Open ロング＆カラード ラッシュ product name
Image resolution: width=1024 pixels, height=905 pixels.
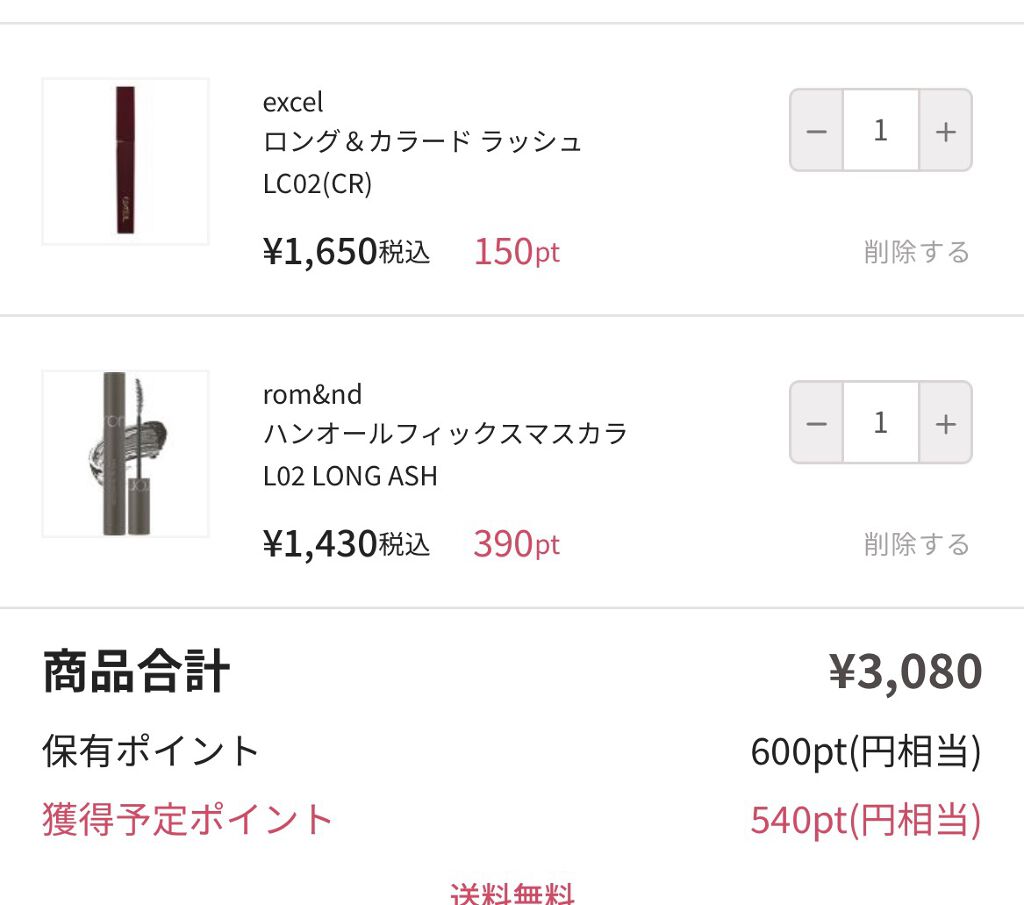pos(422,142)
